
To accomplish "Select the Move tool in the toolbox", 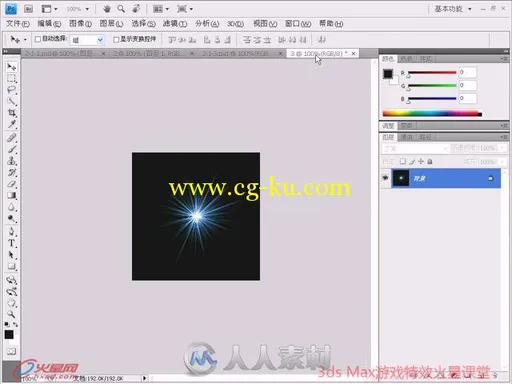I will point(11,67).
